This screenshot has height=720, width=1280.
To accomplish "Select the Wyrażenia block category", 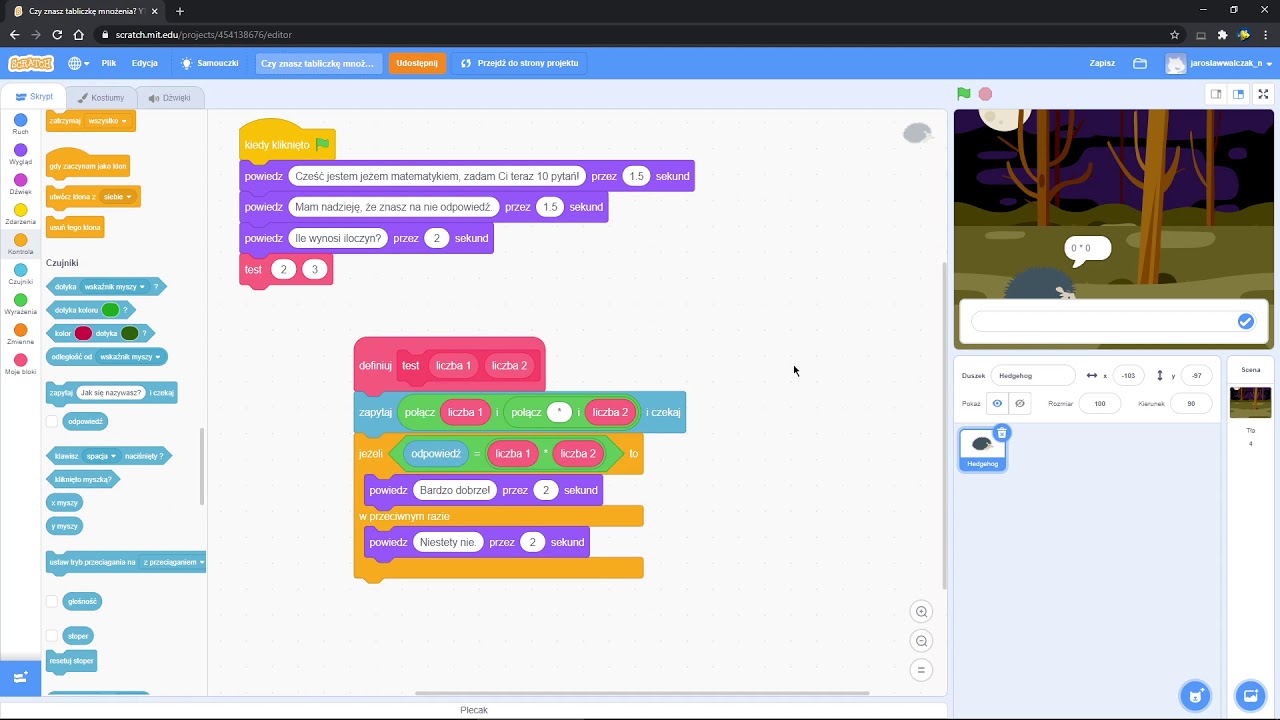I will [x=20, y=305].
